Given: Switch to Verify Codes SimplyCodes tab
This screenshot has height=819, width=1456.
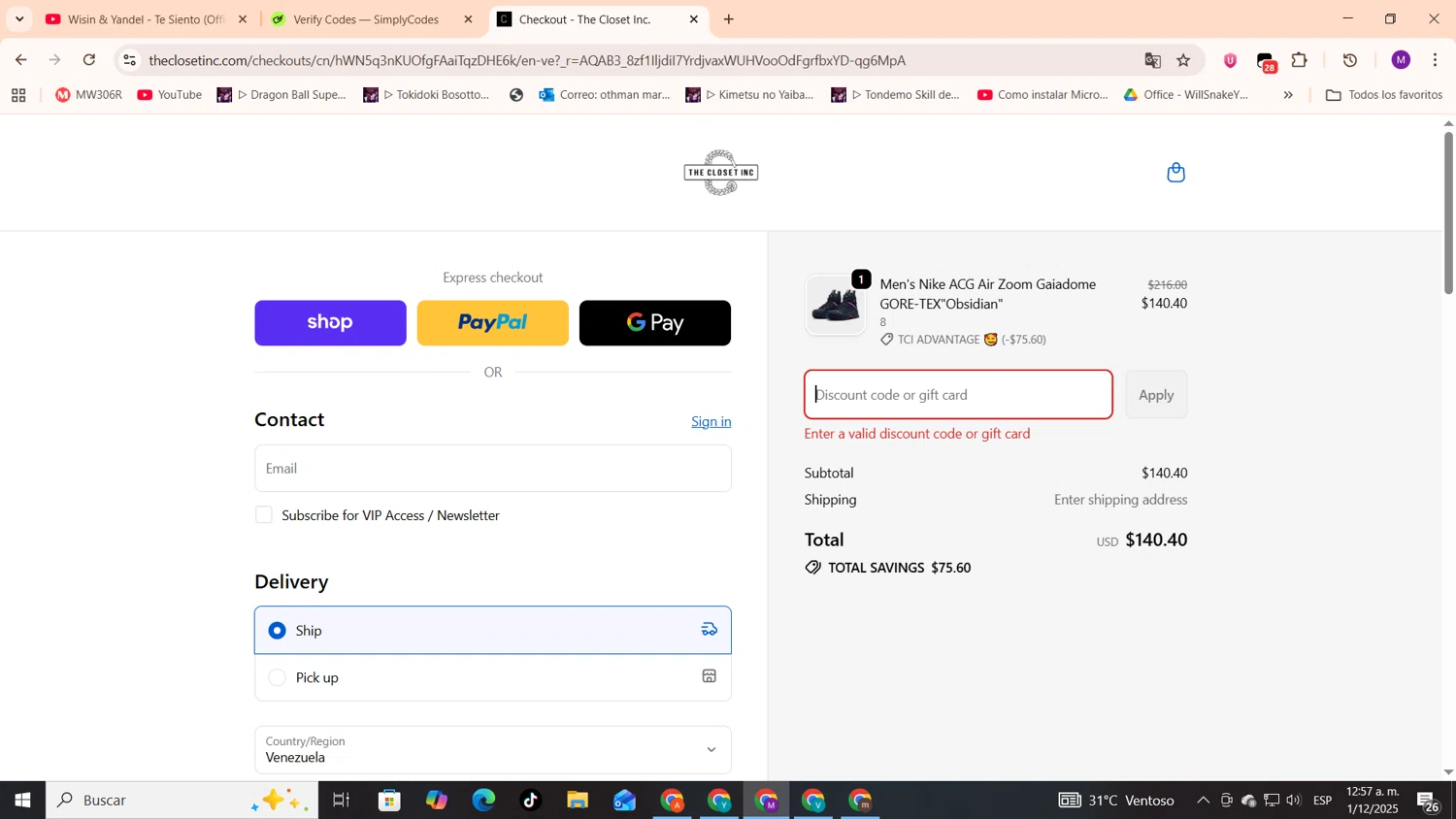Looking at the screenshot, I should [x=369, y=19].
